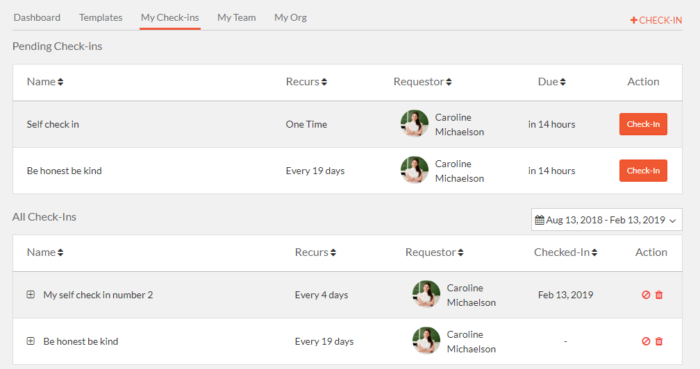Image resolution: width=700 pixels, height=369 pixels.
Task: Sort pending check-ins by Name
Action: [x=45, y=82]
